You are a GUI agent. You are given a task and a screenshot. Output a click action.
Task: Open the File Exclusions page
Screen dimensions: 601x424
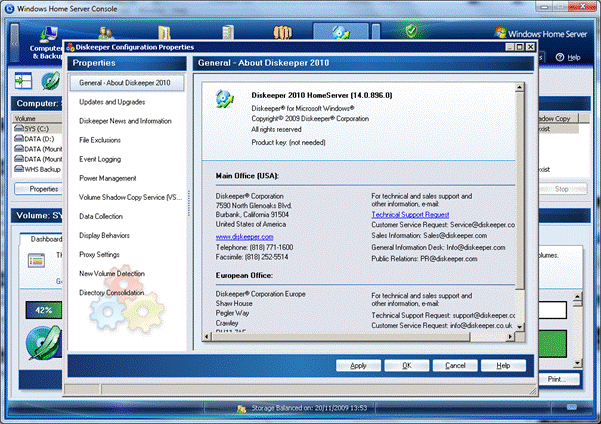100,140
